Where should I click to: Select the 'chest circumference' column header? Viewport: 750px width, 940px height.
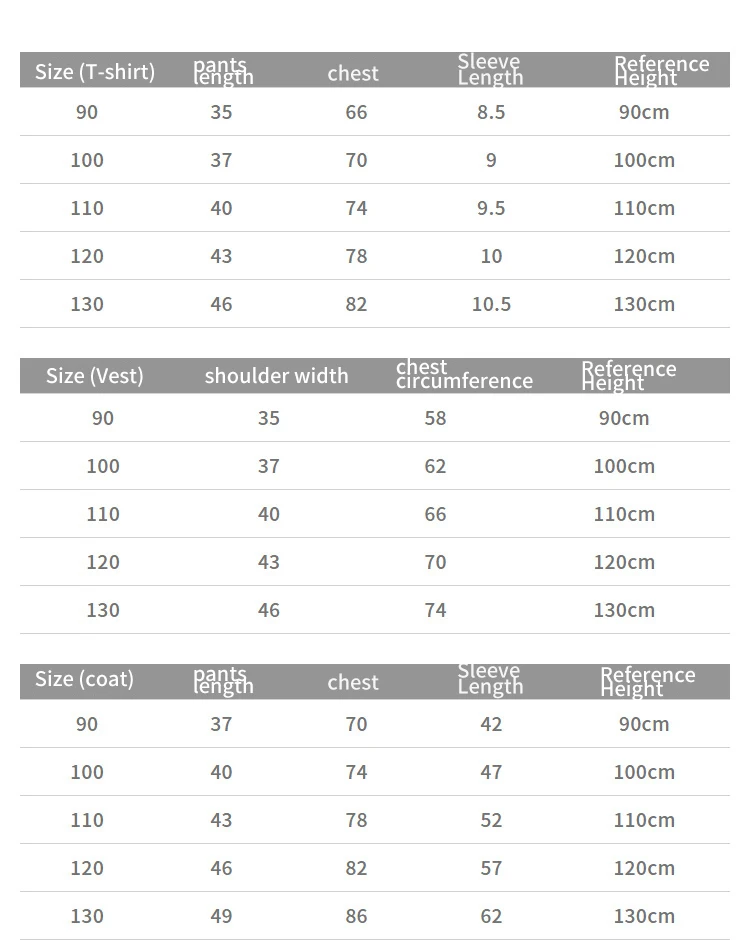(x=464, y=374)
